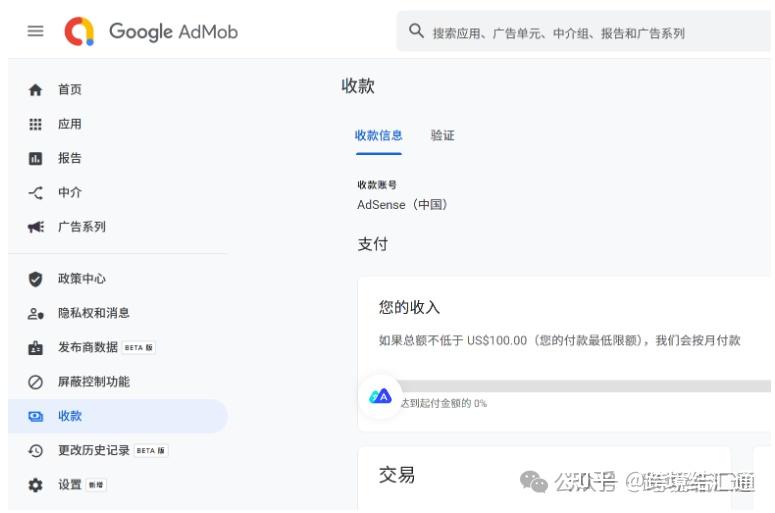Image resolution: width=775 pixels, height=513 pixels.
Task: Click the settings gear icon 设置
Action: pyautogui.click(x=35, y=485)
